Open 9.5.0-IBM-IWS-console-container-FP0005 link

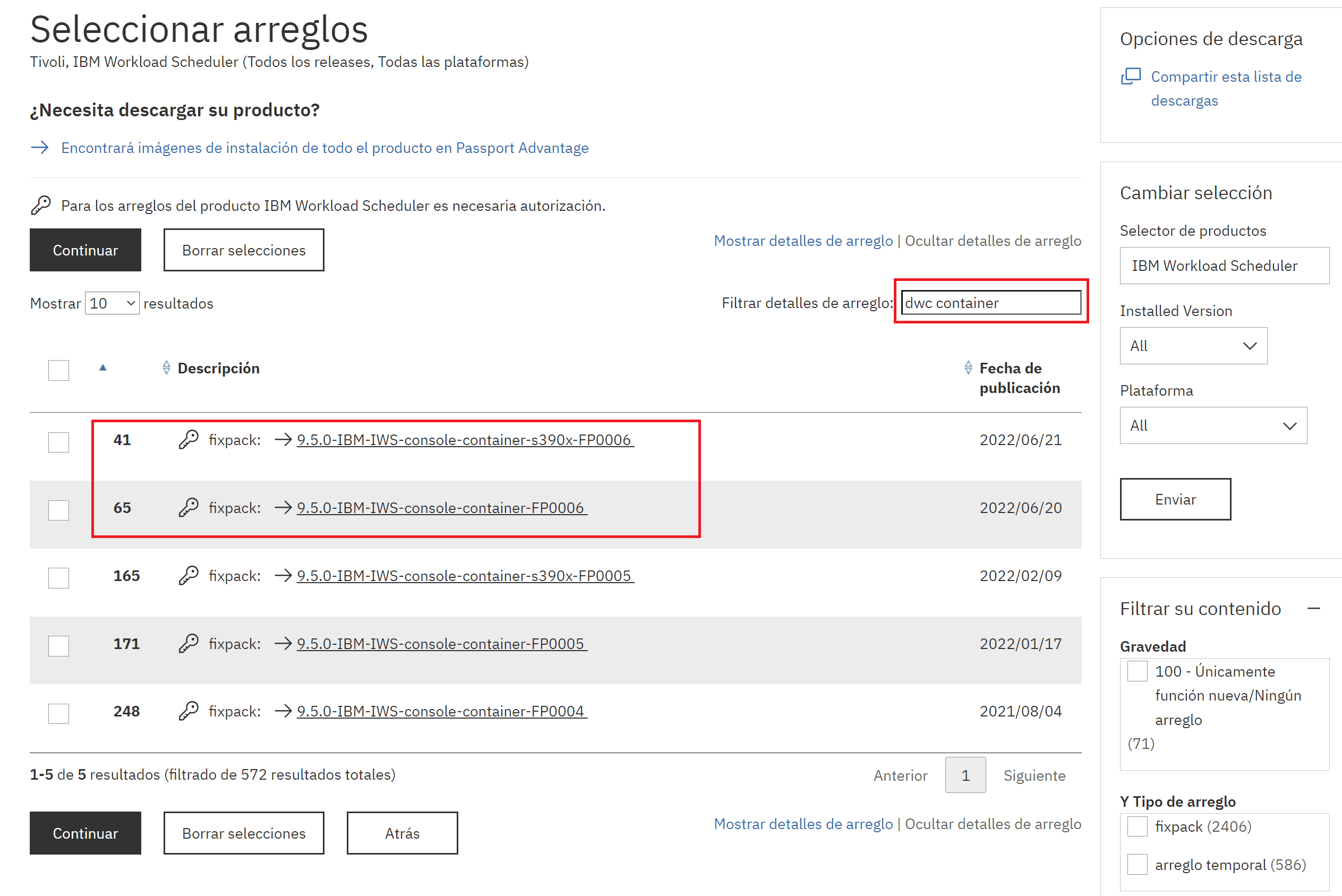coord(442,643)
